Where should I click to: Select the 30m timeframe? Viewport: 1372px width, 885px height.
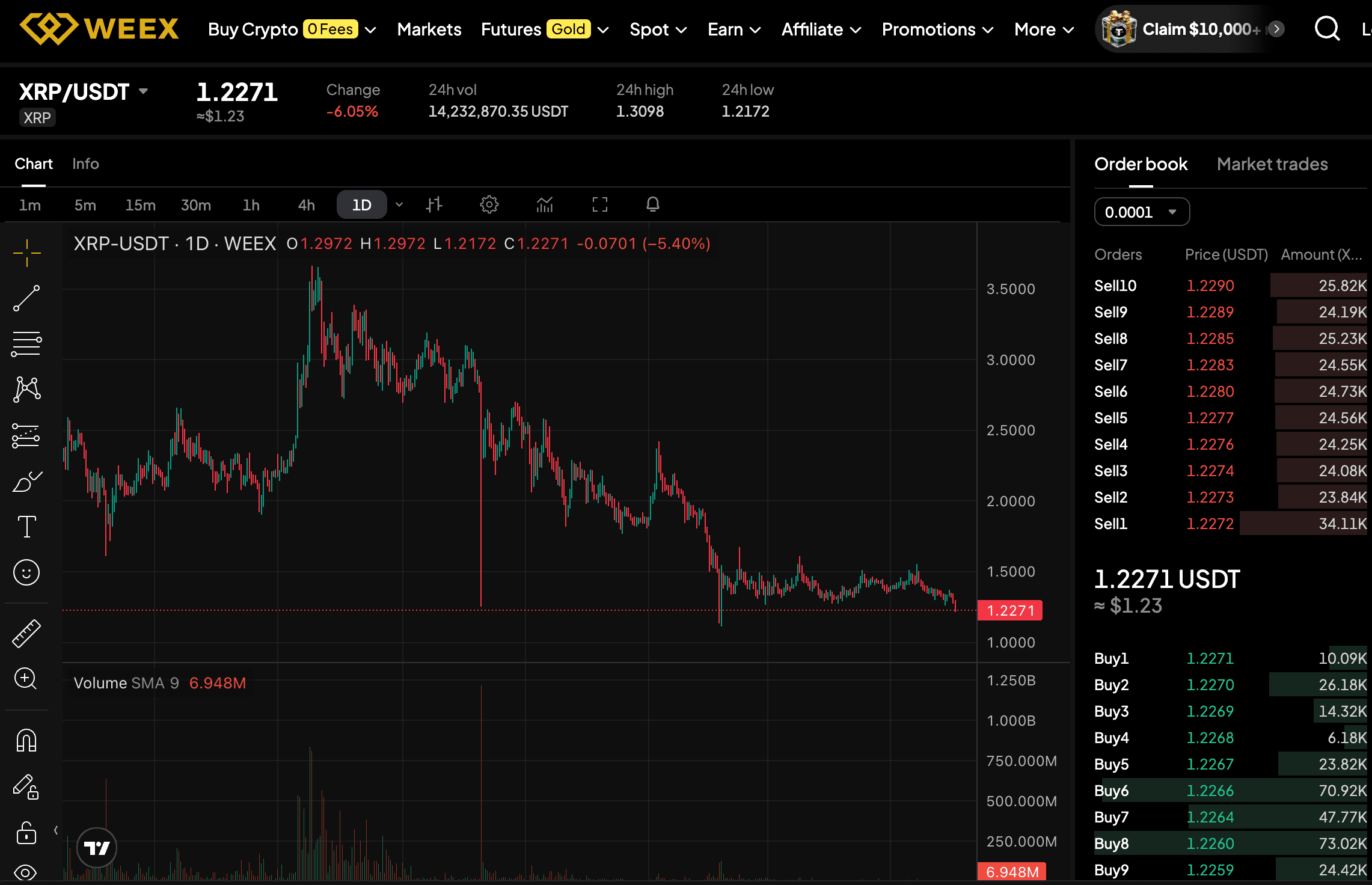pos(196,205)
